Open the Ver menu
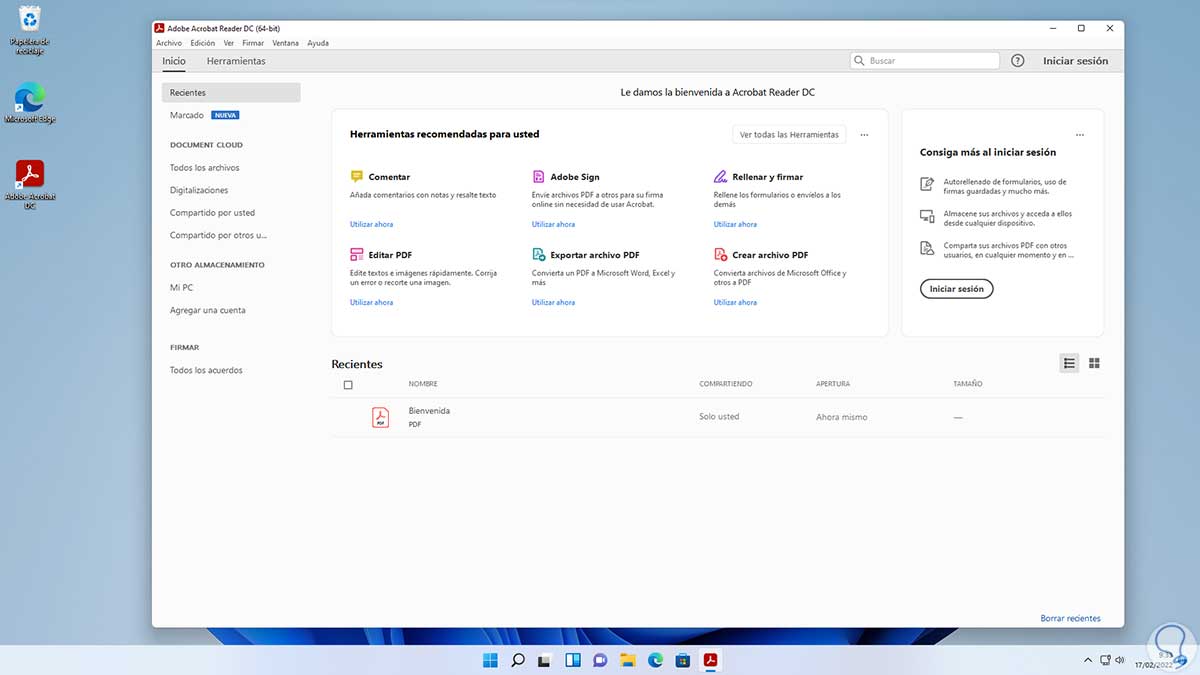Screen dimensions: 1200x675 pyautogui.click(x=229, y=43)
